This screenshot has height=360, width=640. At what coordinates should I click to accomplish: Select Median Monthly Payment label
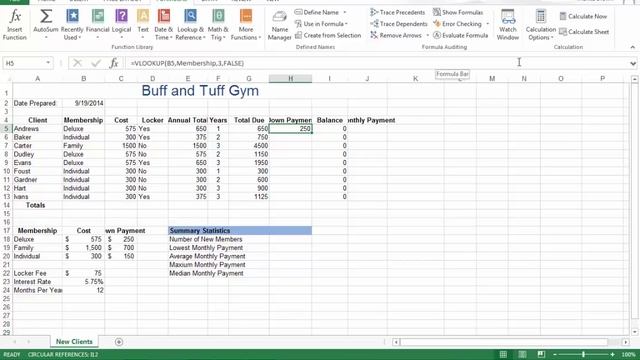pyautogui.click(x=206, y=273)
